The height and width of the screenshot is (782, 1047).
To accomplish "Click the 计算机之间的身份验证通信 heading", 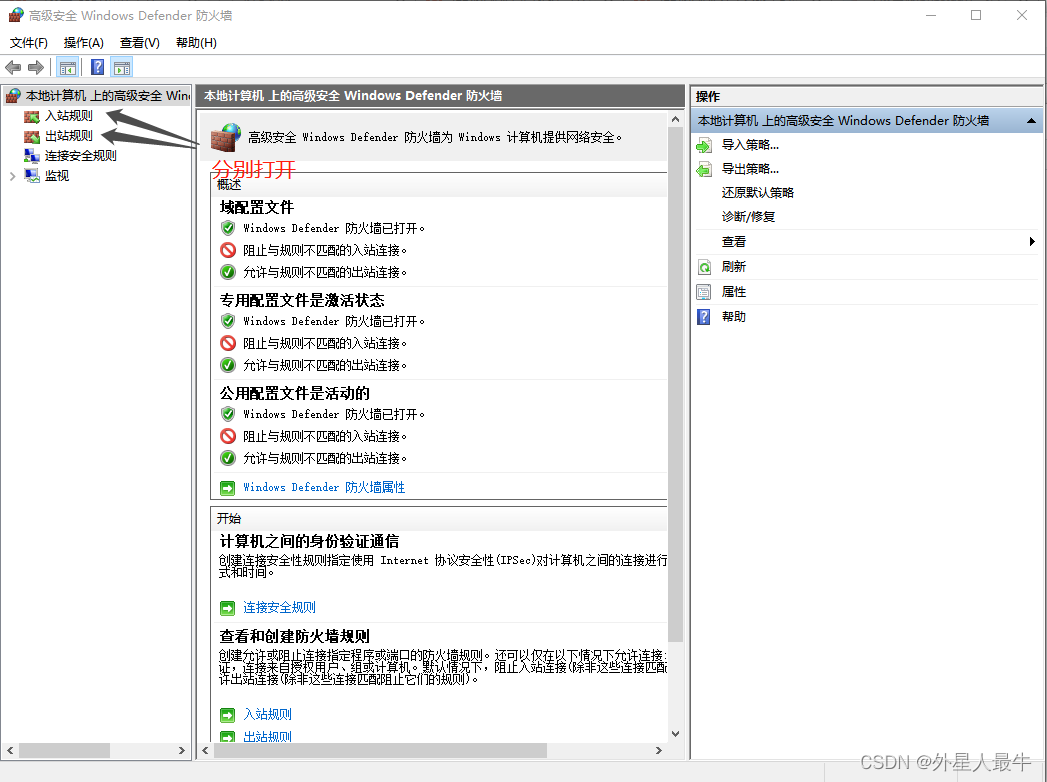I will [x=309, y=542].
